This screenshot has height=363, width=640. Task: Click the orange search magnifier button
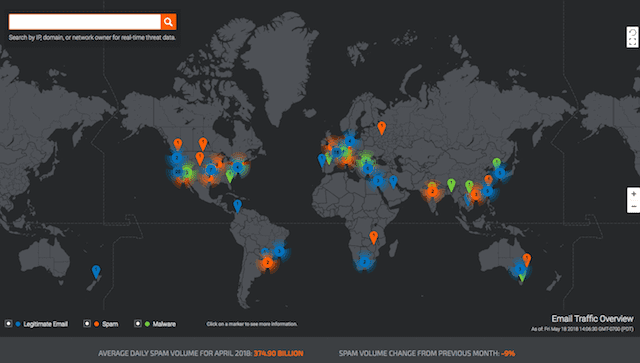pos(169,22)
